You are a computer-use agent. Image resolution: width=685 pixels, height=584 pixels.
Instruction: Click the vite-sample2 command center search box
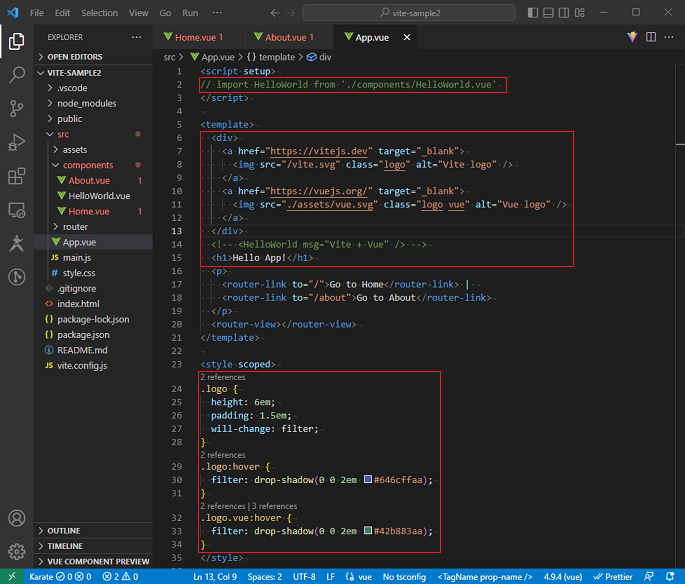pyautogui.click(x=409, y=13)
